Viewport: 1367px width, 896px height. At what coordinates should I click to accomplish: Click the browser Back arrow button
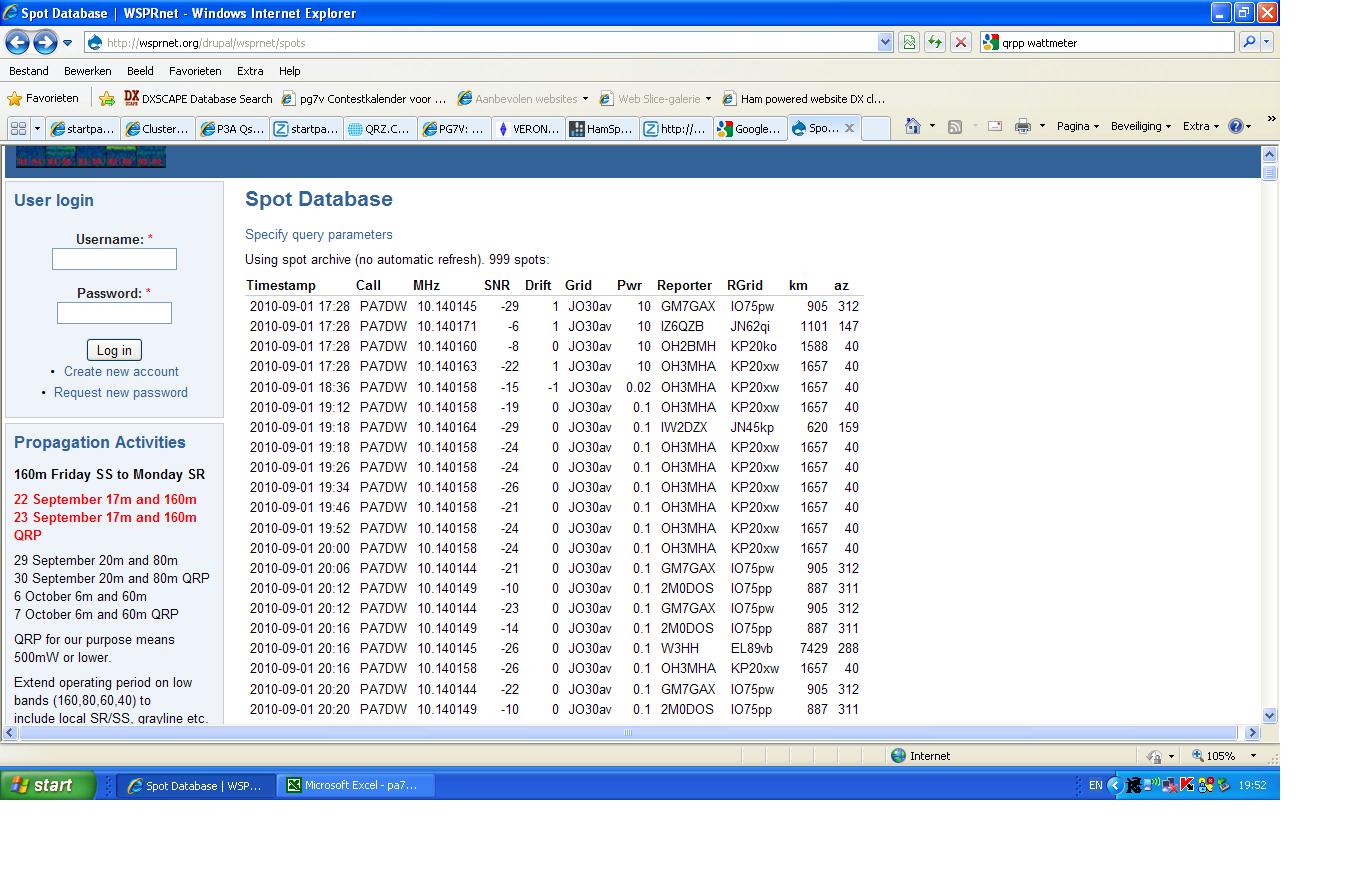pyautogui.click(x=17, y=42)
